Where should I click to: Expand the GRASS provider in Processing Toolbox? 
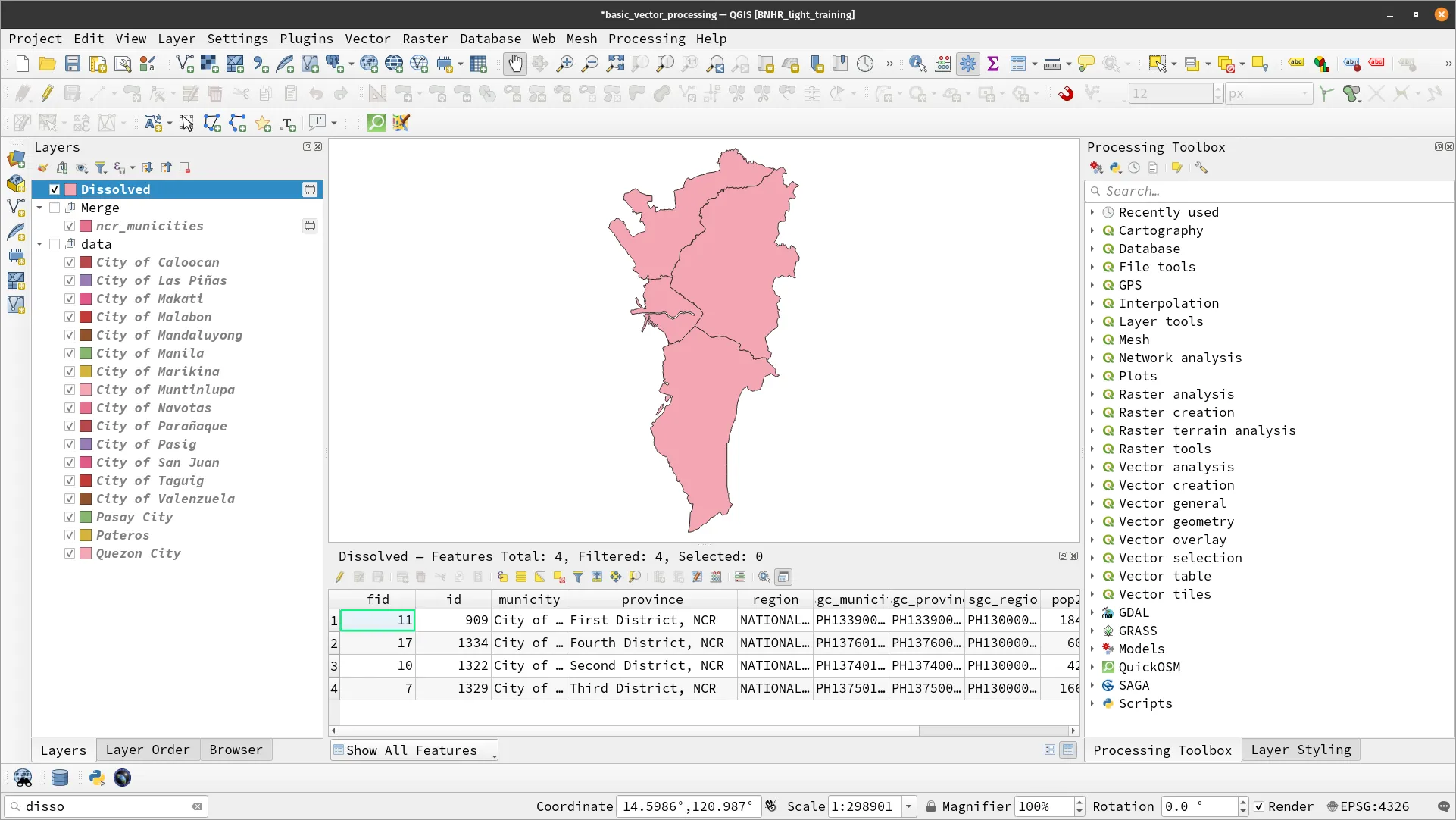(1094, 631)
